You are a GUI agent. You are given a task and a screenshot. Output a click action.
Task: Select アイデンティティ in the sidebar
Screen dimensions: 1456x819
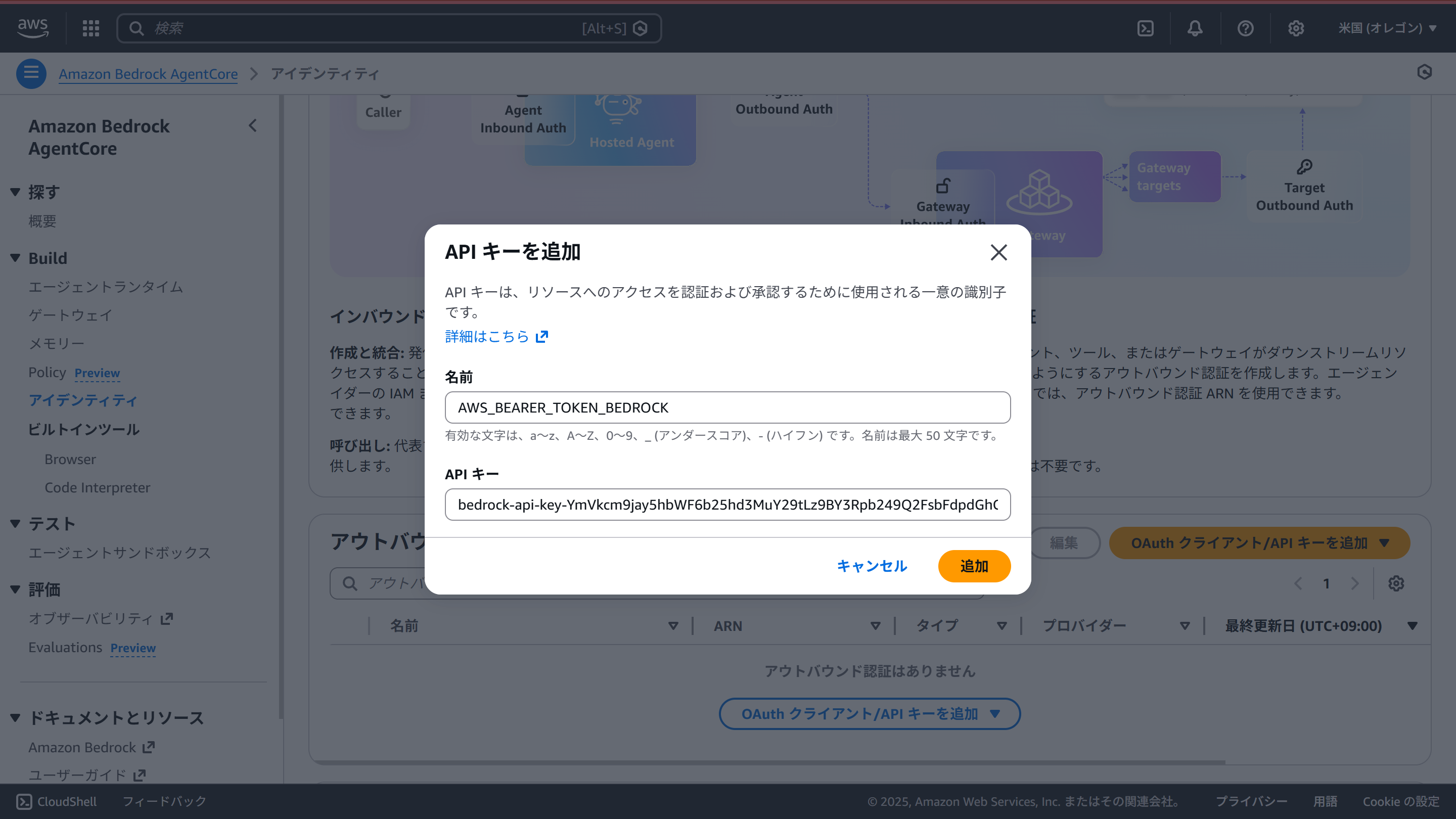pos(83,401)
